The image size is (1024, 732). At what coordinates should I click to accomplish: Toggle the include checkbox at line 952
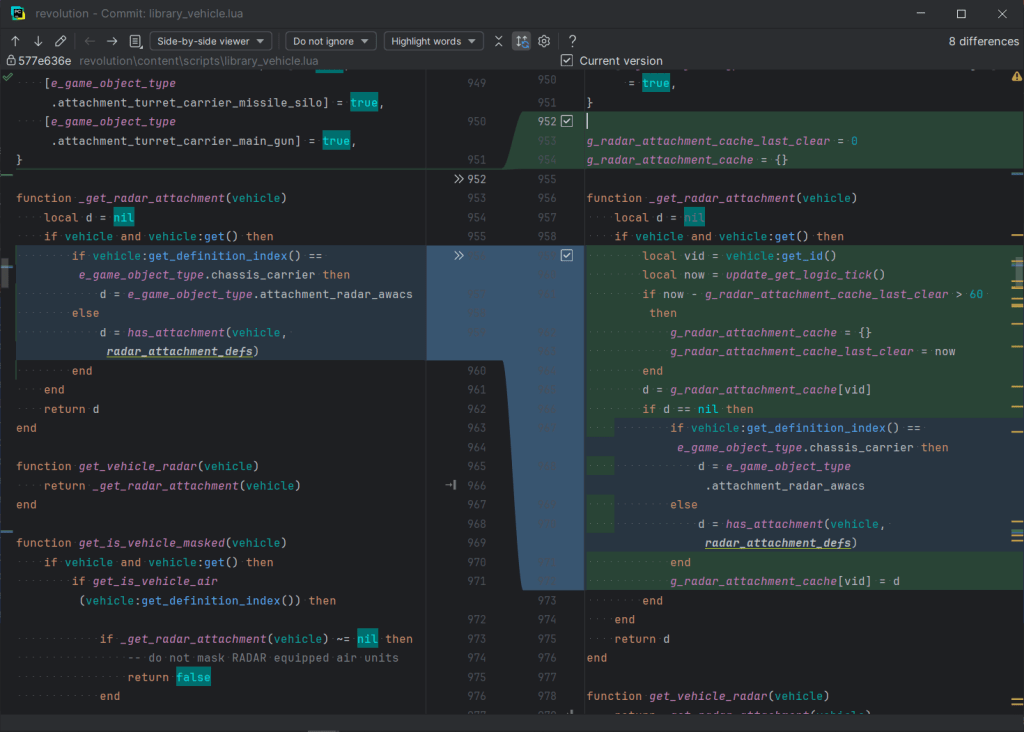pos(567,121)
